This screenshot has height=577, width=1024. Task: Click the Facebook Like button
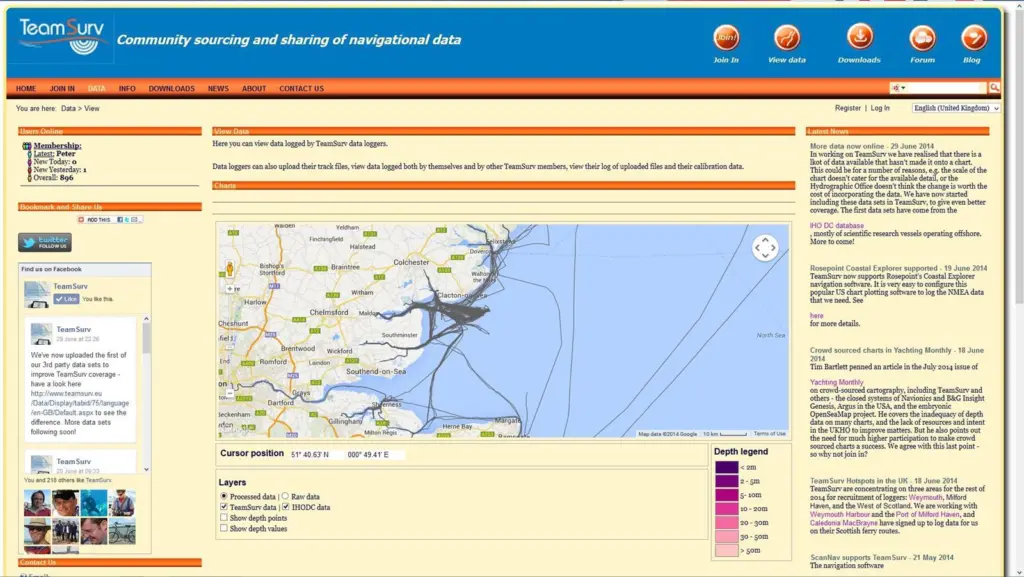[x=66, y=299]
